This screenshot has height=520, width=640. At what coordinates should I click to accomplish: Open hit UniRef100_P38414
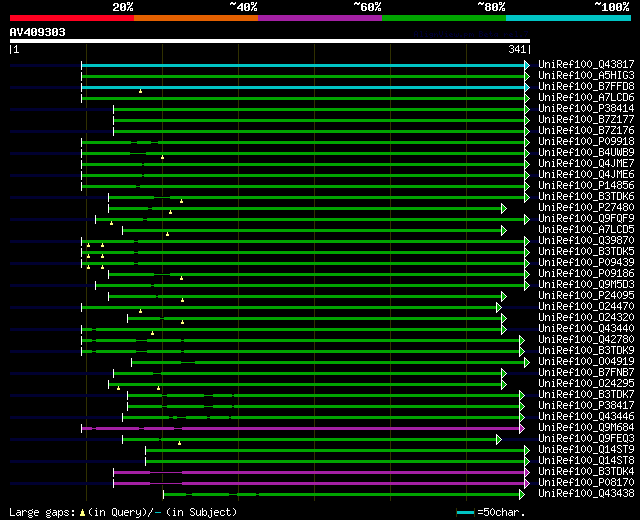click(x=586, y=109)
